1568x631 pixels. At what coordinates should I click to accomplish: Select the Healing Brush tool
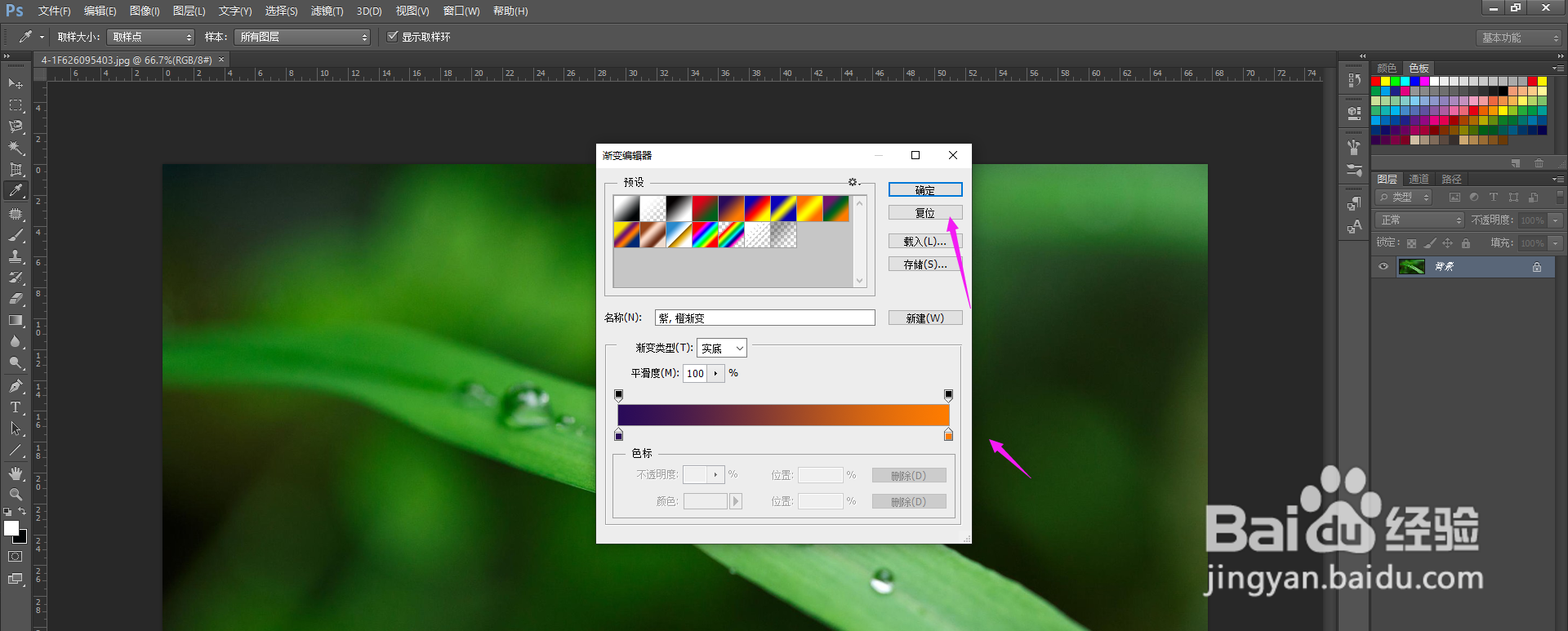pyautogui.click(x=16, y=214)
